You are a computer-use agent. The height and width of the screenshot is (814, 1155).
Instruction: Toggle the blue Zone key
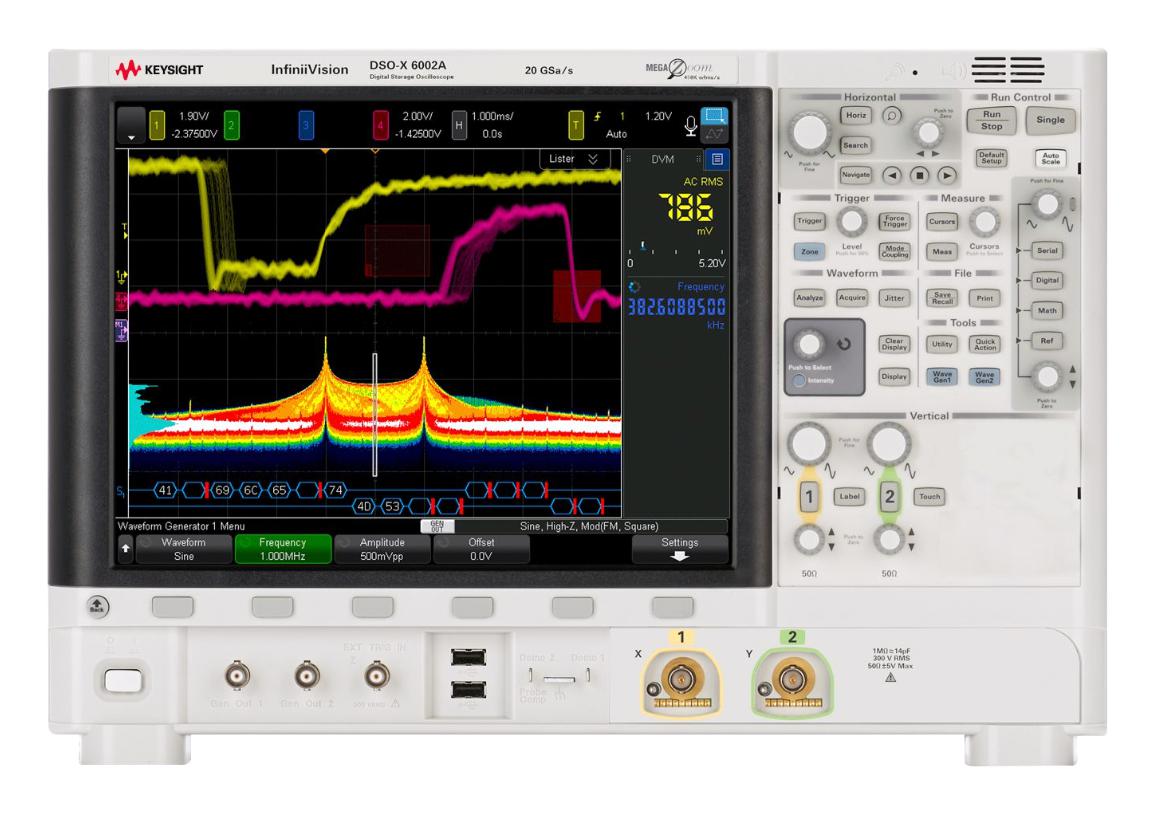tap(809, 251)
